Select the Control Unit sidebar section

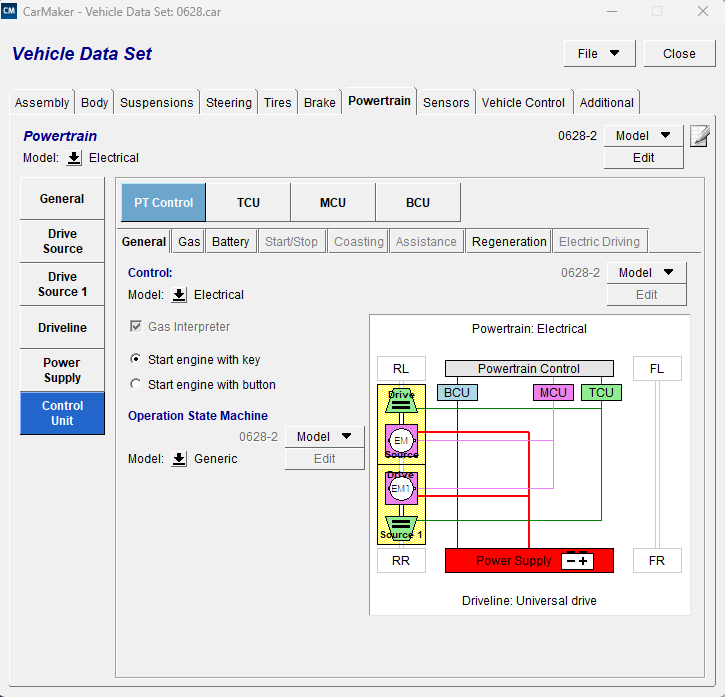62,413
